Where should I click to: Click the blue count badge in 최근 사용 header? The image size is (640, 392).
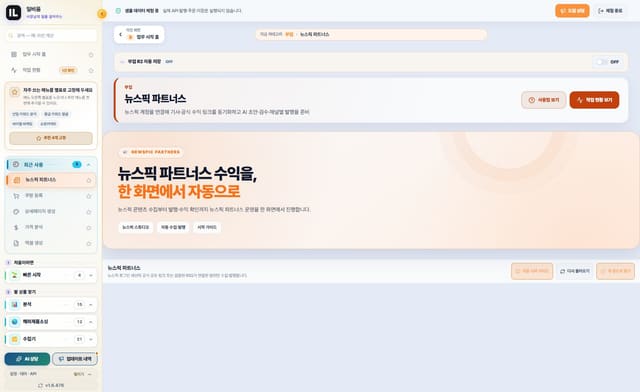point(77,165)
